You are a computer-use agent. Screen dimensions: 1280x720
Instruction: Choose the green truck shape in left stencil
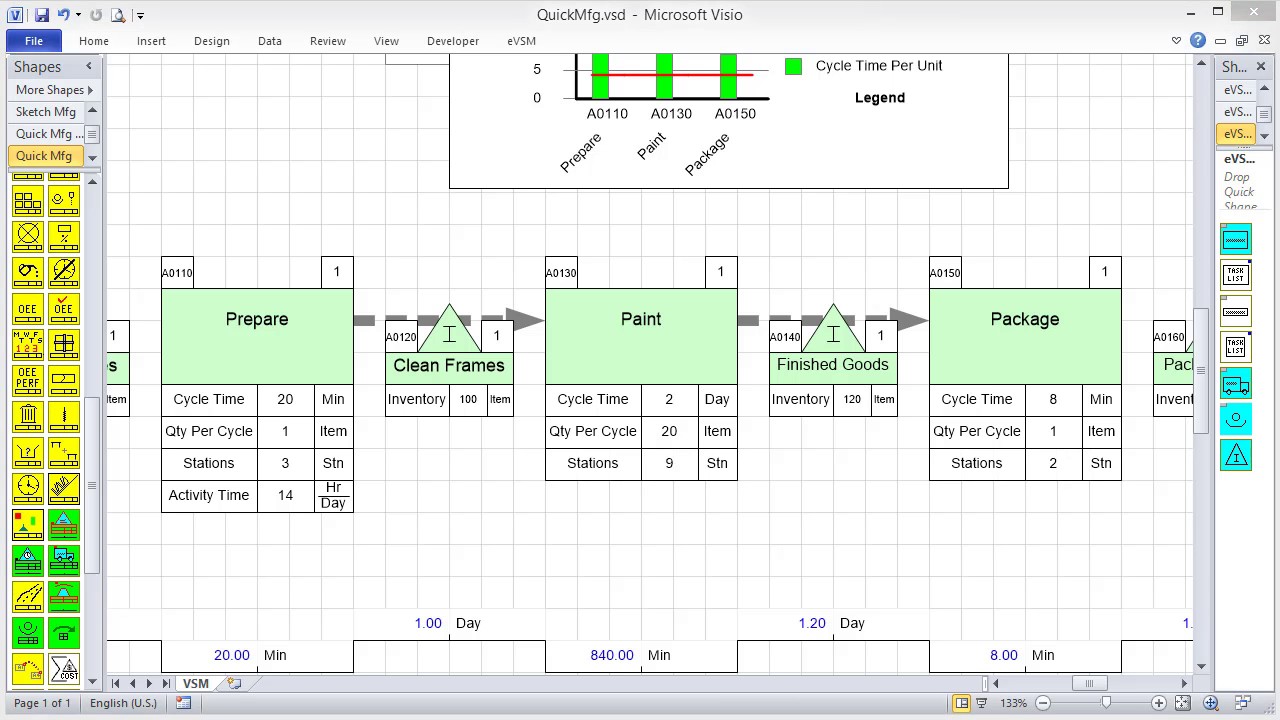point(64,560)
